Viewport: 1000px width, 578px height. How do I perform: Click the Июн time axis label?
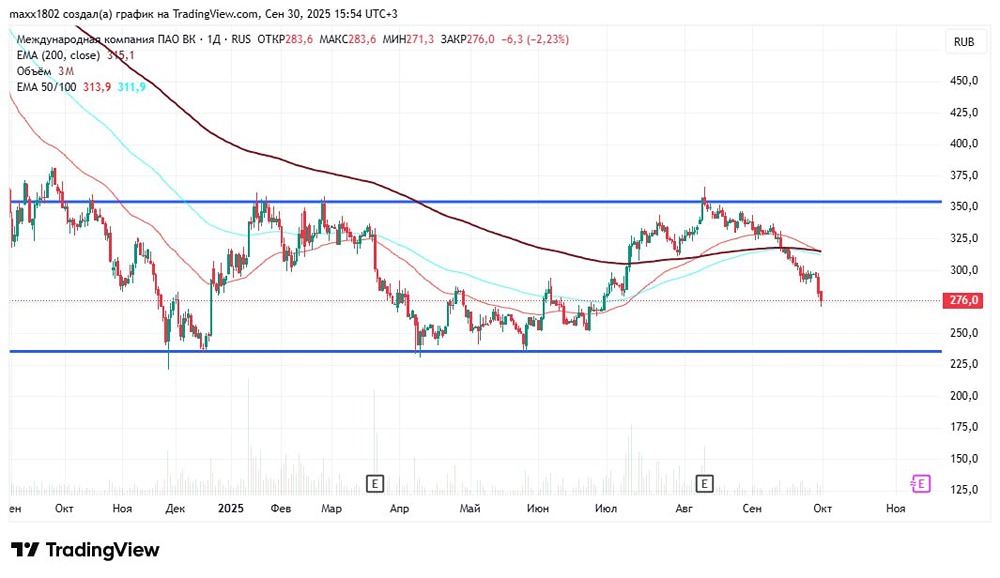pos(538,508)
